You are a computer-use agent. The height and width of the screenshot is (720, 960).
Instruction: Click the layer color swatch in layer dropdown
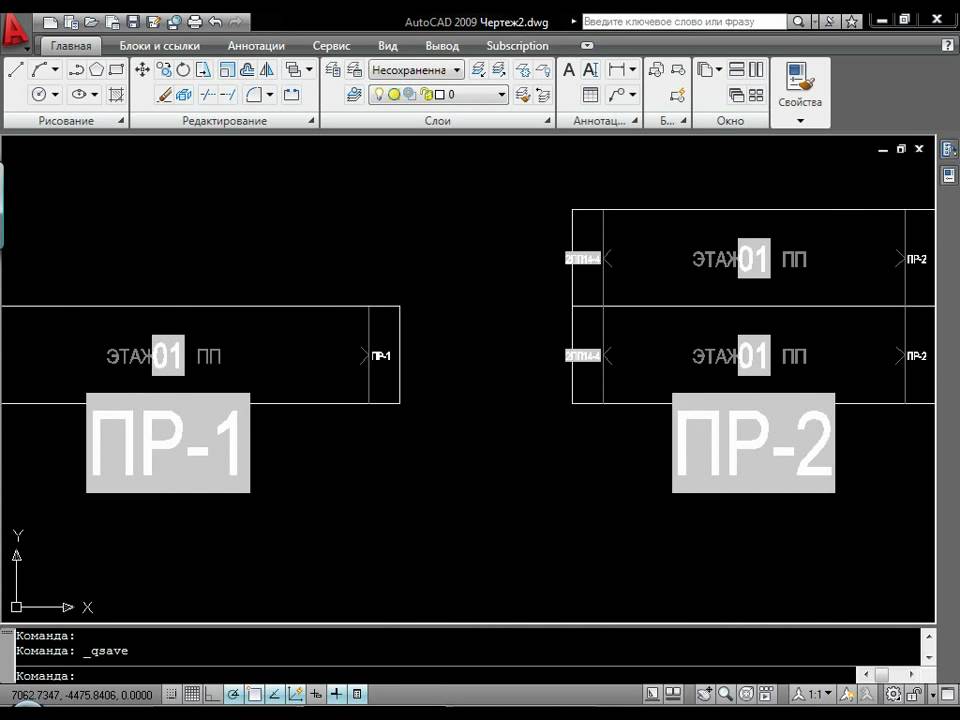[x=439, y=94]
